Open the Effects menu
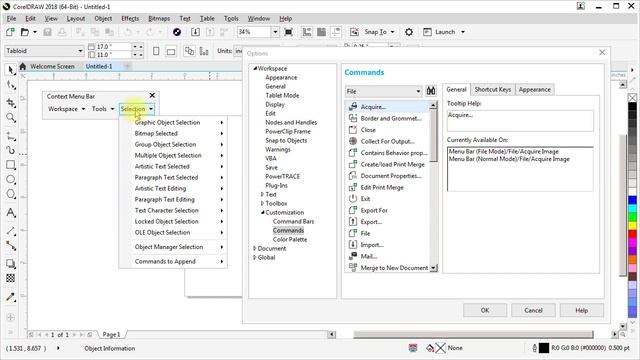The image size is (640, 360). tap(130, 18)
